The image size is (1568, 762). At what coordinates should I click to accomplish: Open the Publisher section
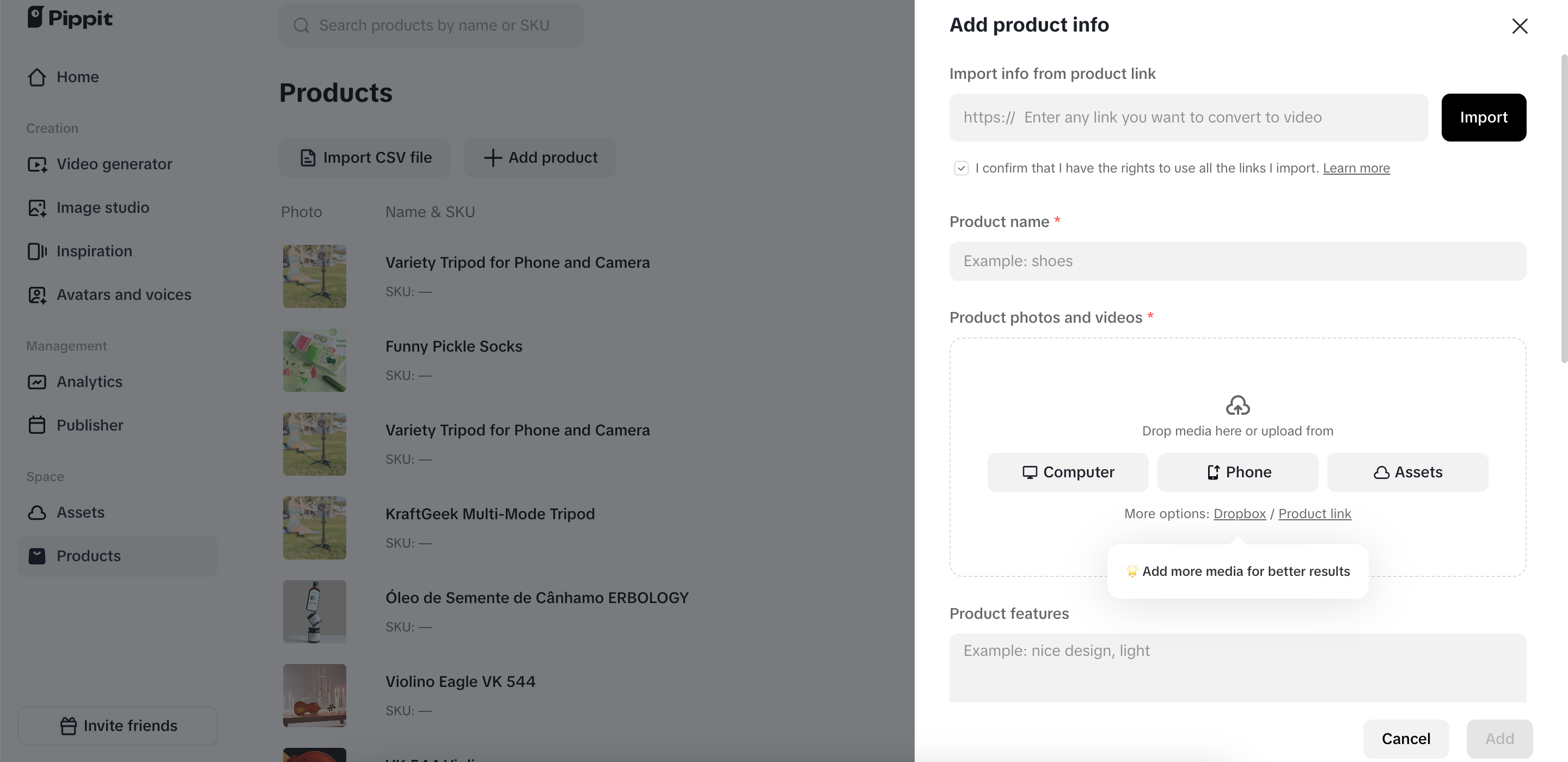(90, 425)
